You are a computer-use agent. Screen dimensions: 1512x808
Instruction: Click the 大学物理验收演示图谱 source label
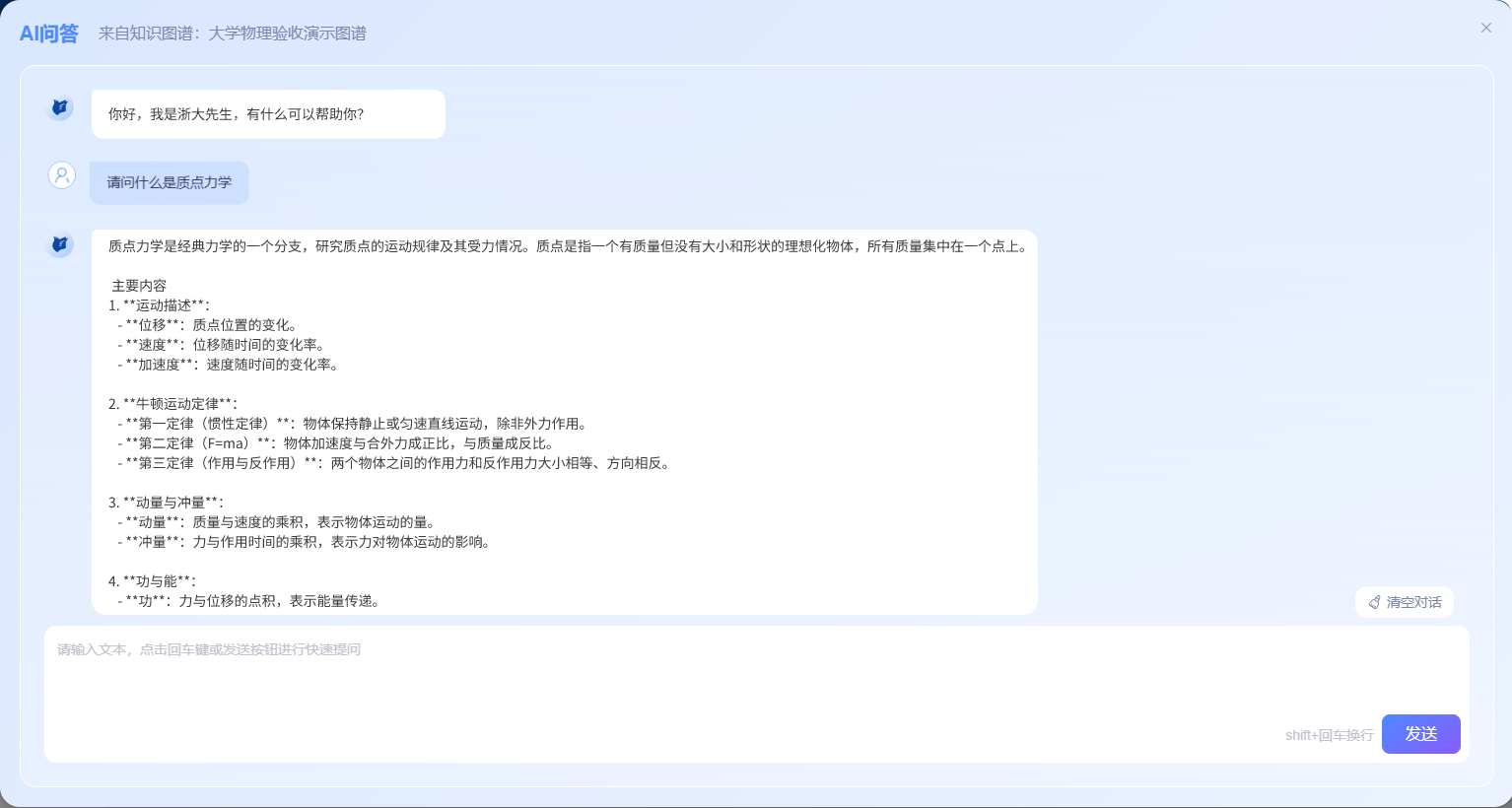pyautogui.click(x=287, y=34)
